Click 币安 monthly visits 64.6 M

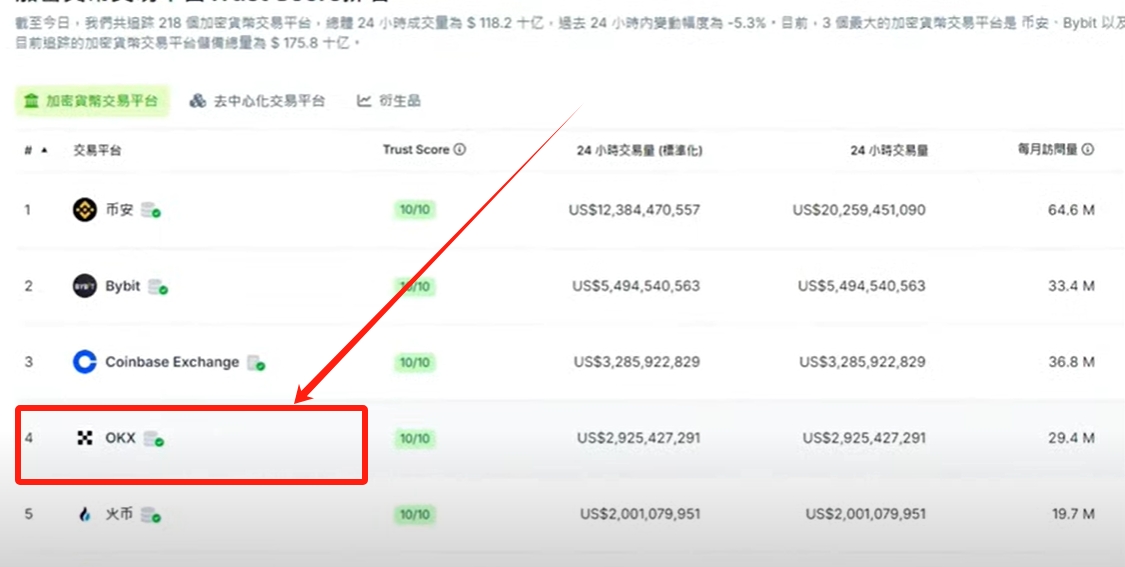[x=1071, y=210]
